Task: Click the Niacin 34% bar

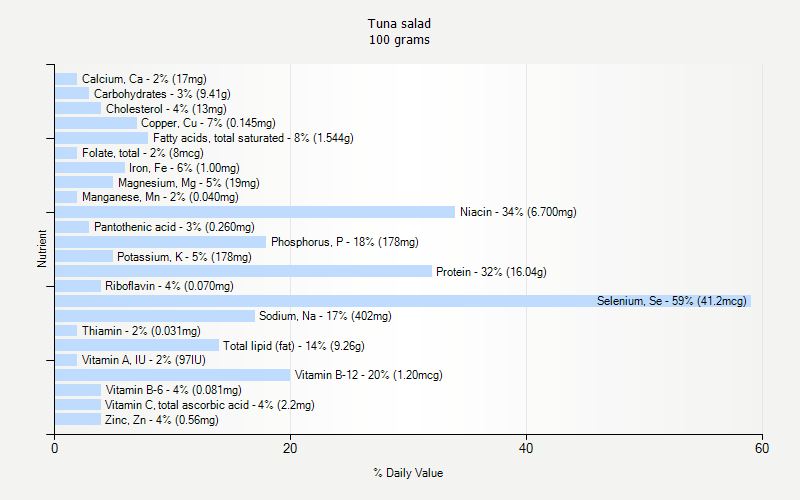Action: 255,212
